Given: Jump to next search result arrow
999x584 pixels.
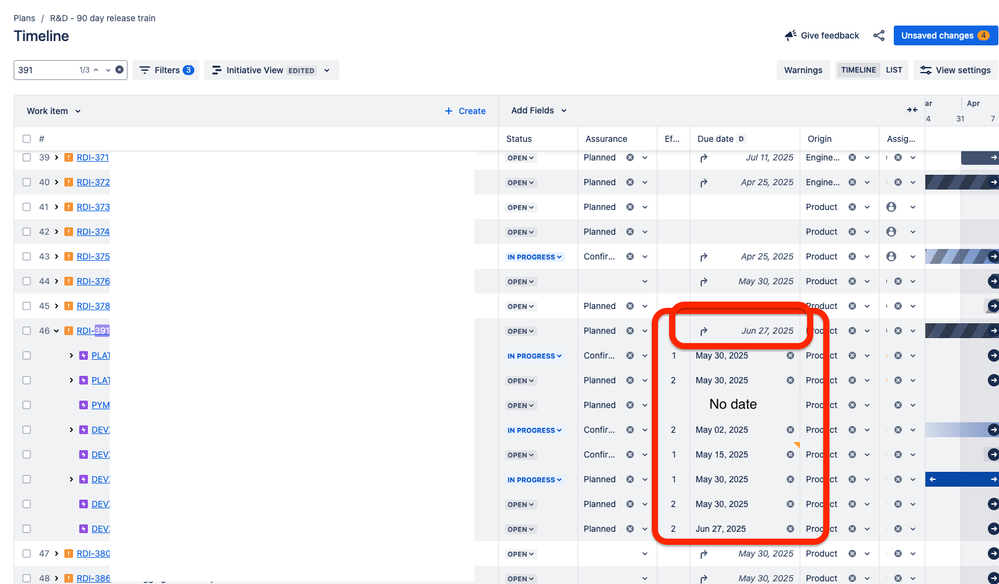Looking at the screenshot, I should (107, 70).
